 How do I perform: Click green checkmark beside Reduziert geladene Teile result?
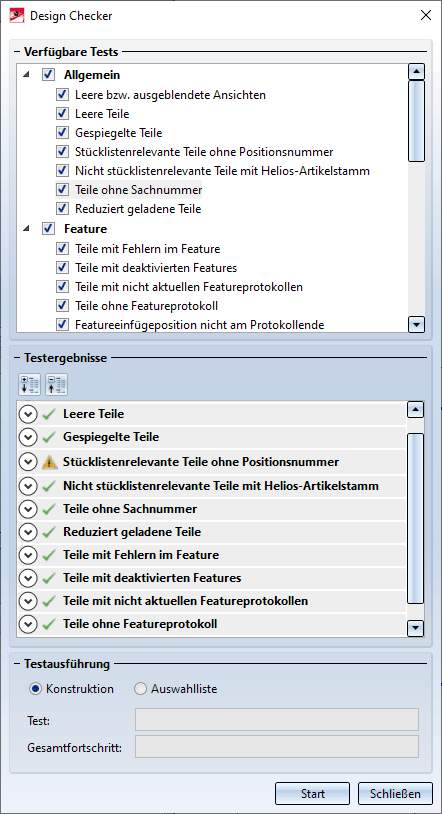[x=49, y=532]
